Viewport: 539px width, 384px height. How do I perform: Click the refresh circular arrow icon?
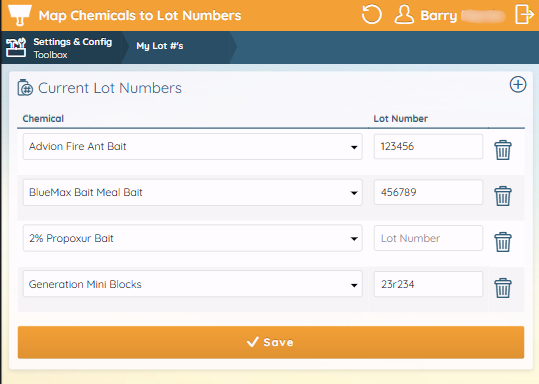pyautogui.click(x=372, y=15)
